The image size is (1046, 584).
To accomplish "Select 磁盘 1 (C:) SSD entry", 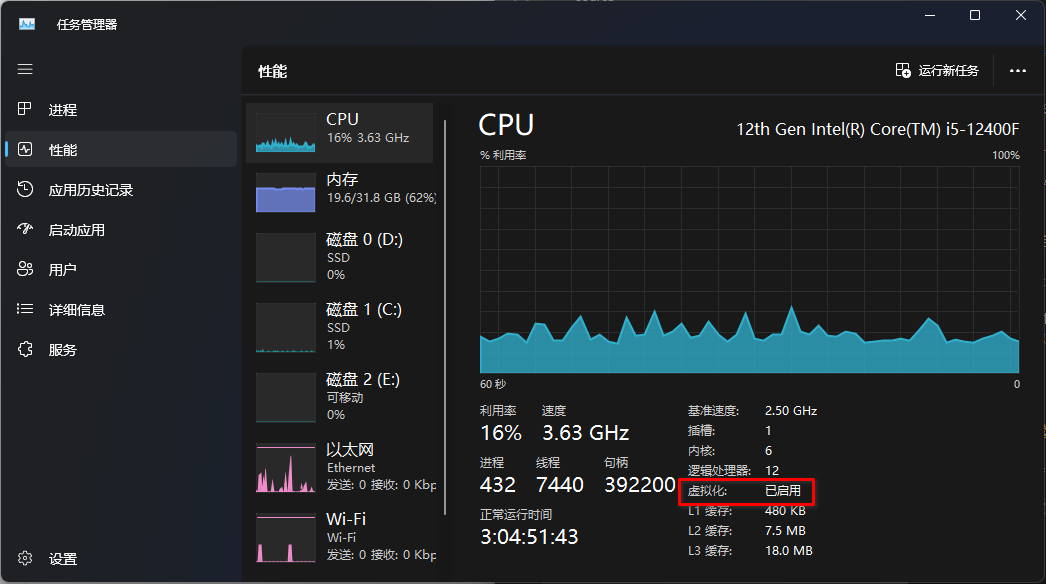I will point(340,327).
